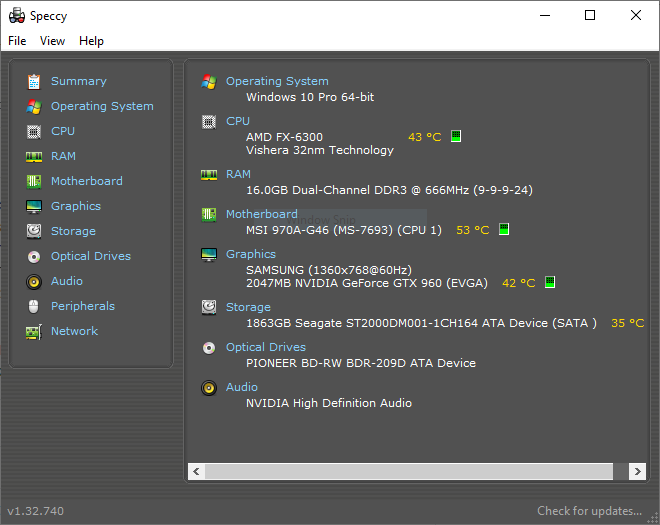Click the Windows 10 Pro 64-bit text
Image resolution: width=660 pixels, height=525 pixels.
click(310, 97)
